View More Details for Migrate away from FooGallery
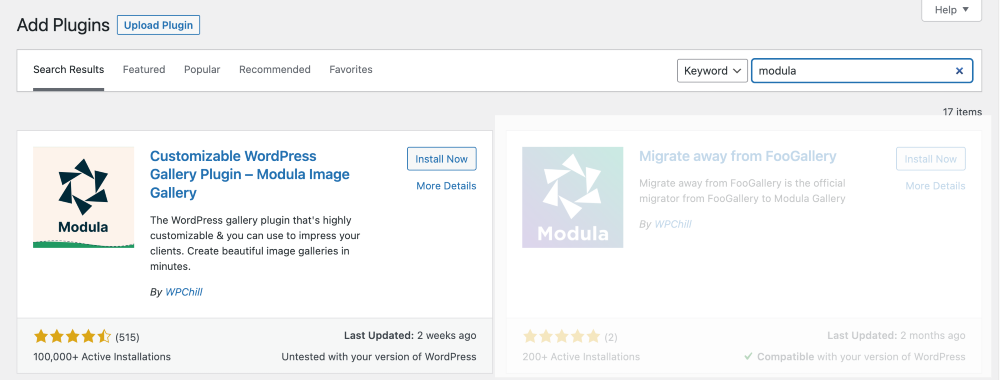Screen dimensions: 1000x380 pos(936,186)
